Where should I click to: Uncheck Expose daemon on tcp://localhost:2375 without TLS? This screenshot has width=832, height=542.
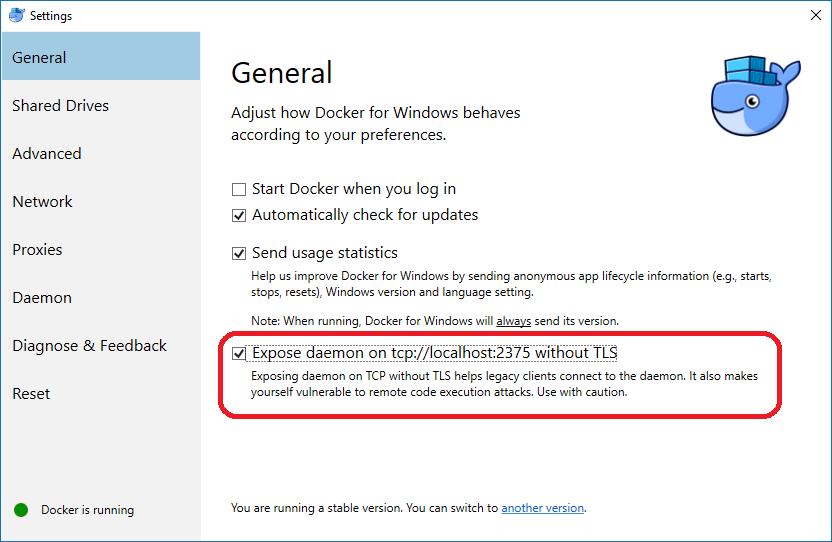(239, 353)
